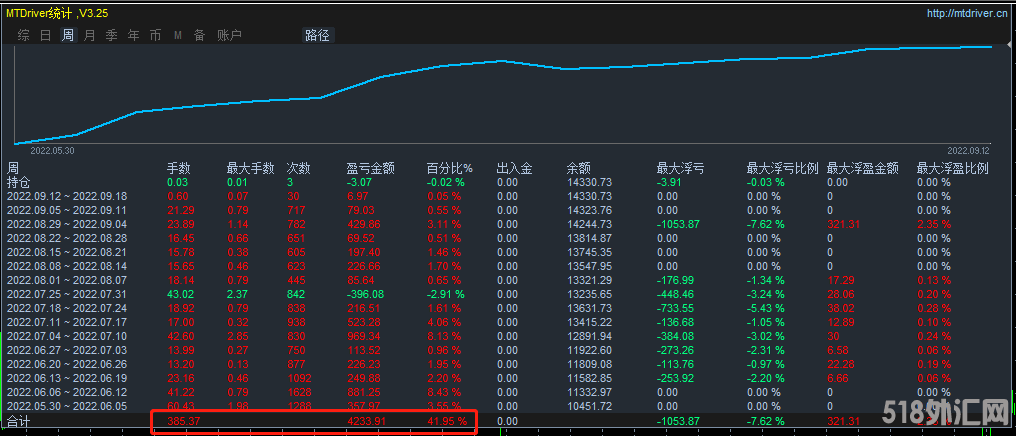
Task: Select the 周 weekly tab
Action: coord(68,36)
